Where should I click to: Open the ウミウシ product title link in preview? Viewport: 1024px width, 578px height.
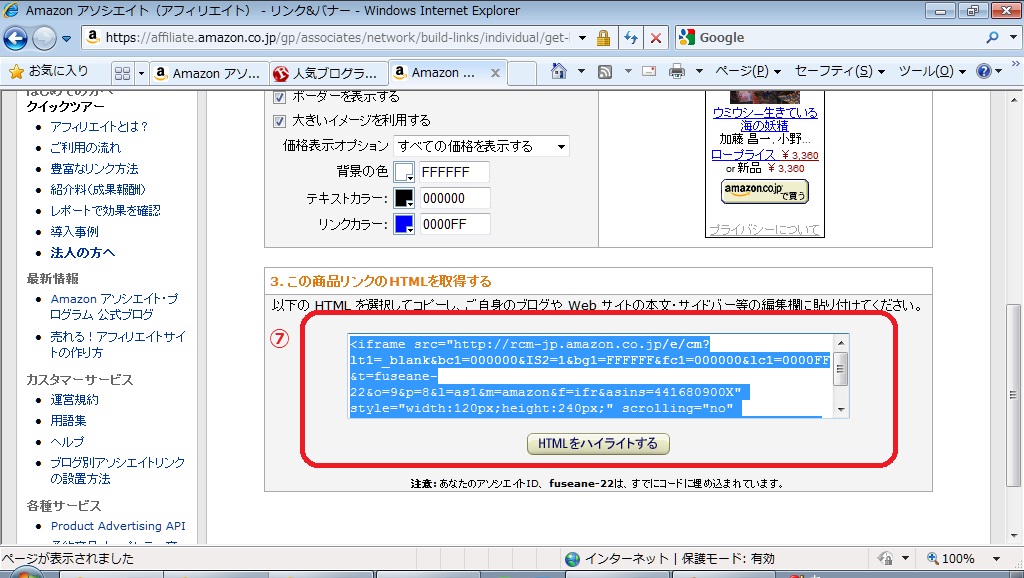[765, 119]
